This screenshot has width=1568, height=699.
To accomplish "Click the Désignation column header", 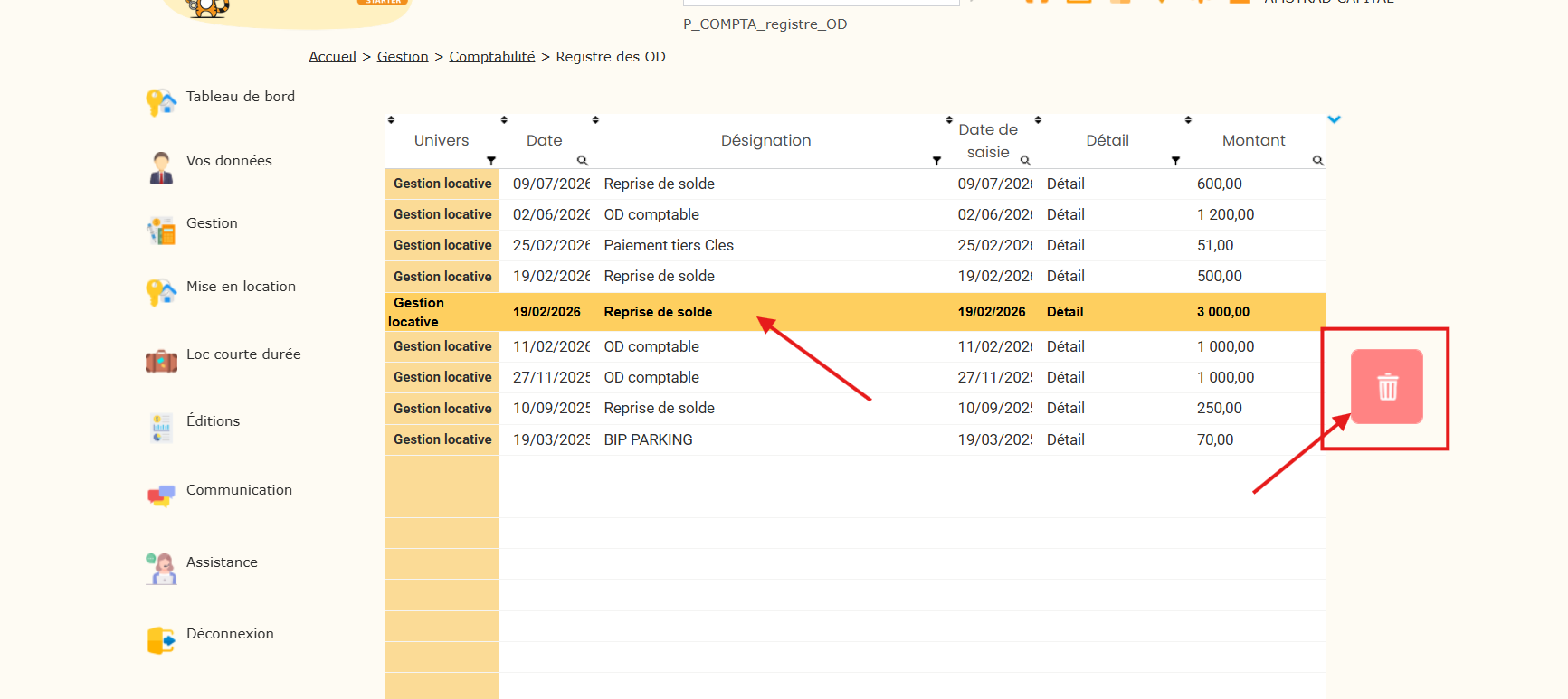I will 765,140.
